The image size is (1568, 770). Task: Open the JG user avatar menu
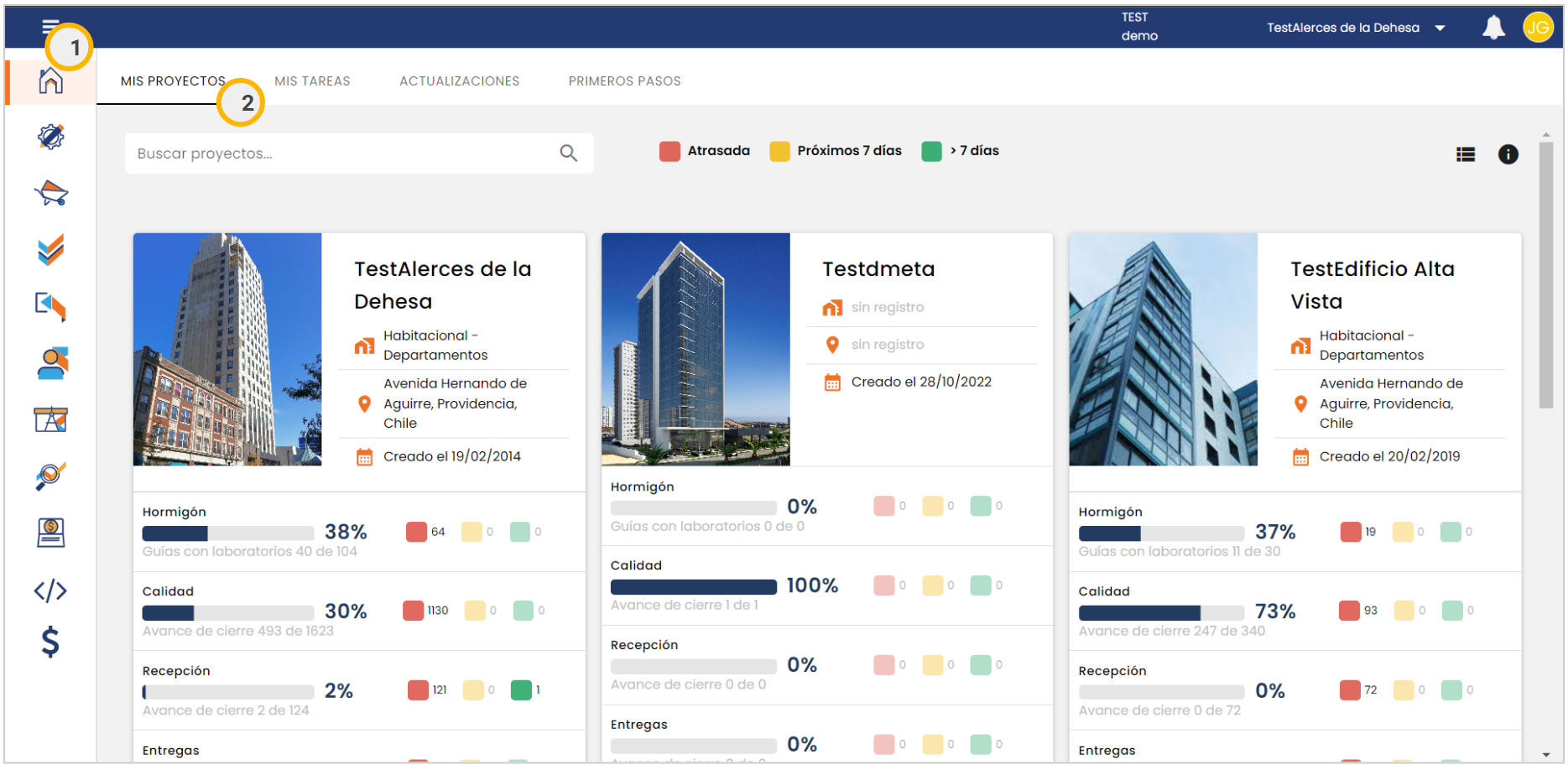pos(1538,28)
